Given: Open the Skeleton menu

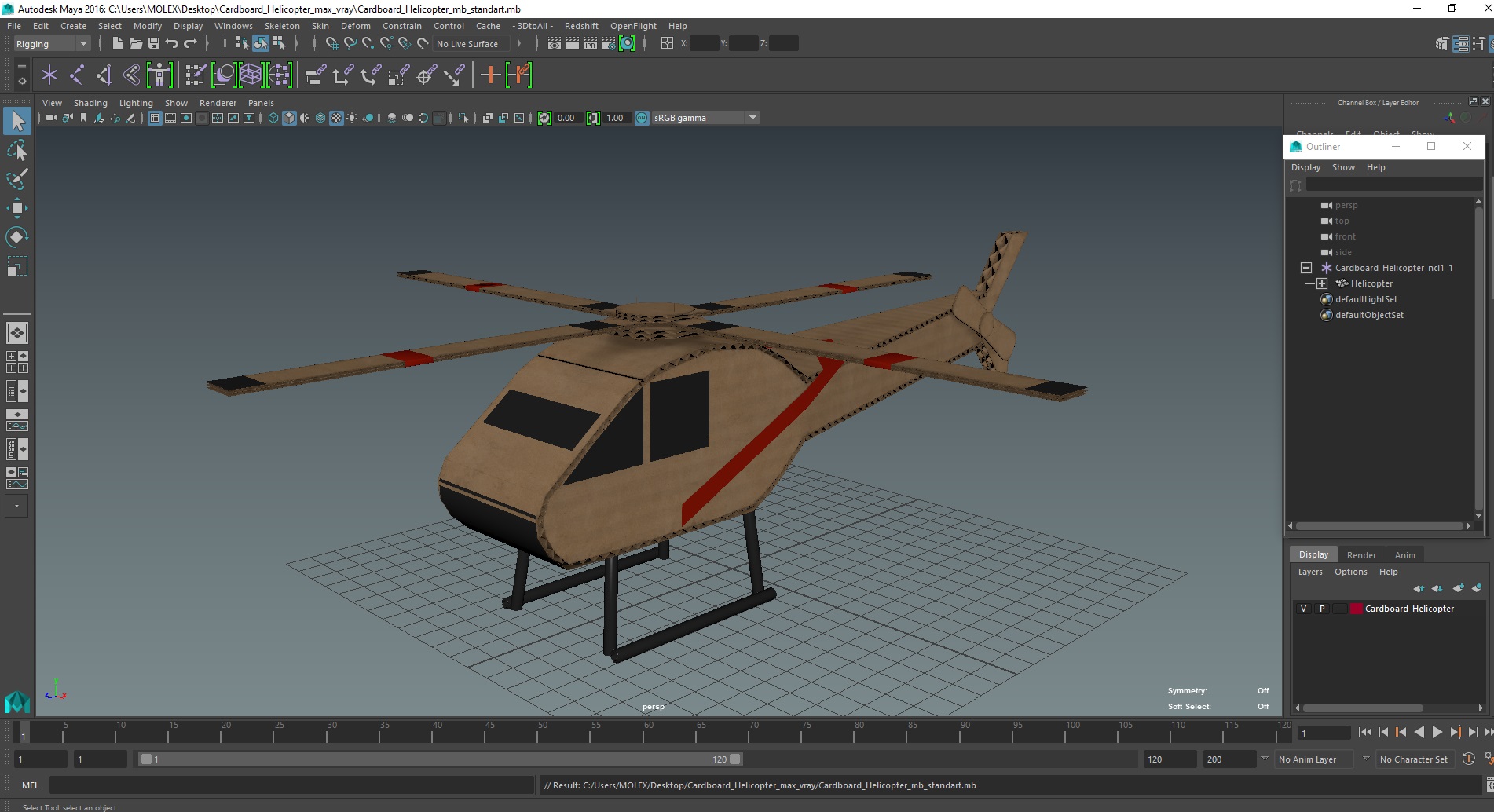Looking at the screenshot, I should 282,26.
